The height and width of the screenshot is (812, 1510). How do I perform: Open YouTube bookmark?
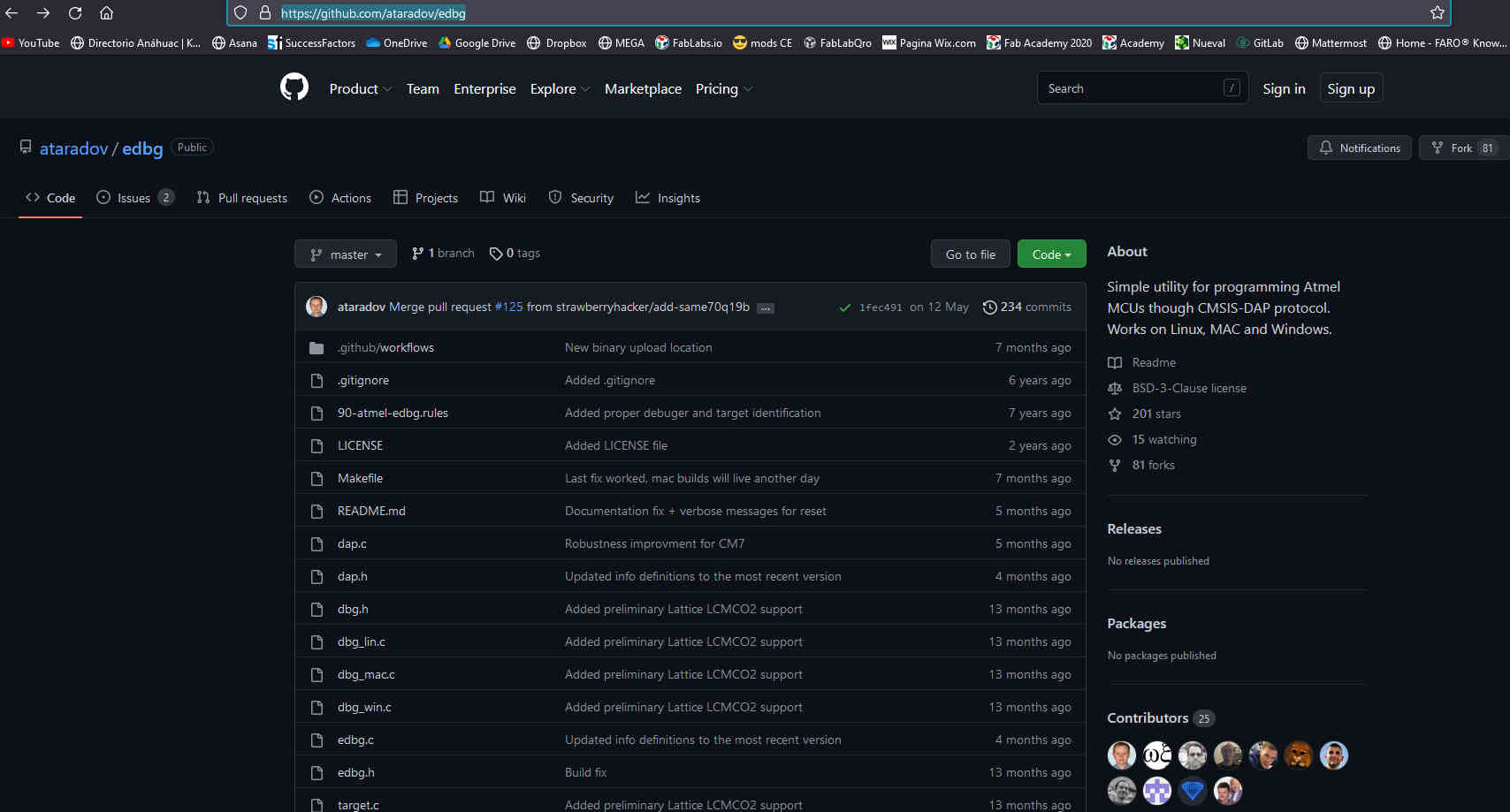(x=31, y=42)
